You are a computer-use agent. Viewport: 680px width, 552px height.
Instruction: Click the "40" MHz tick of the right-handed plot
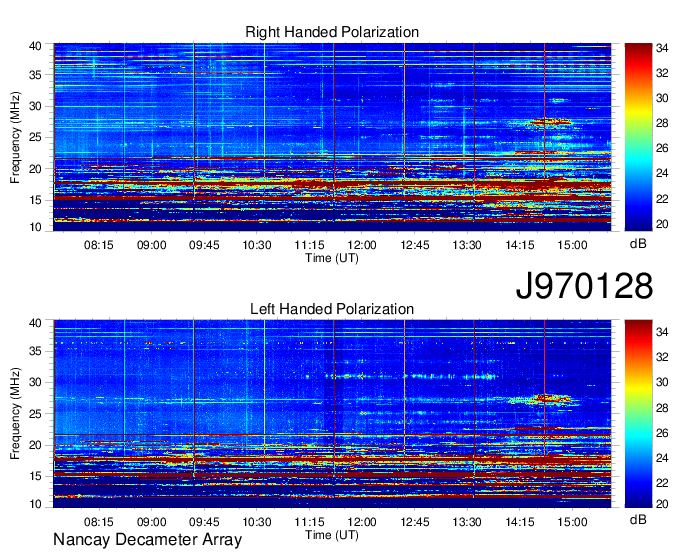[x=35, y=46]
